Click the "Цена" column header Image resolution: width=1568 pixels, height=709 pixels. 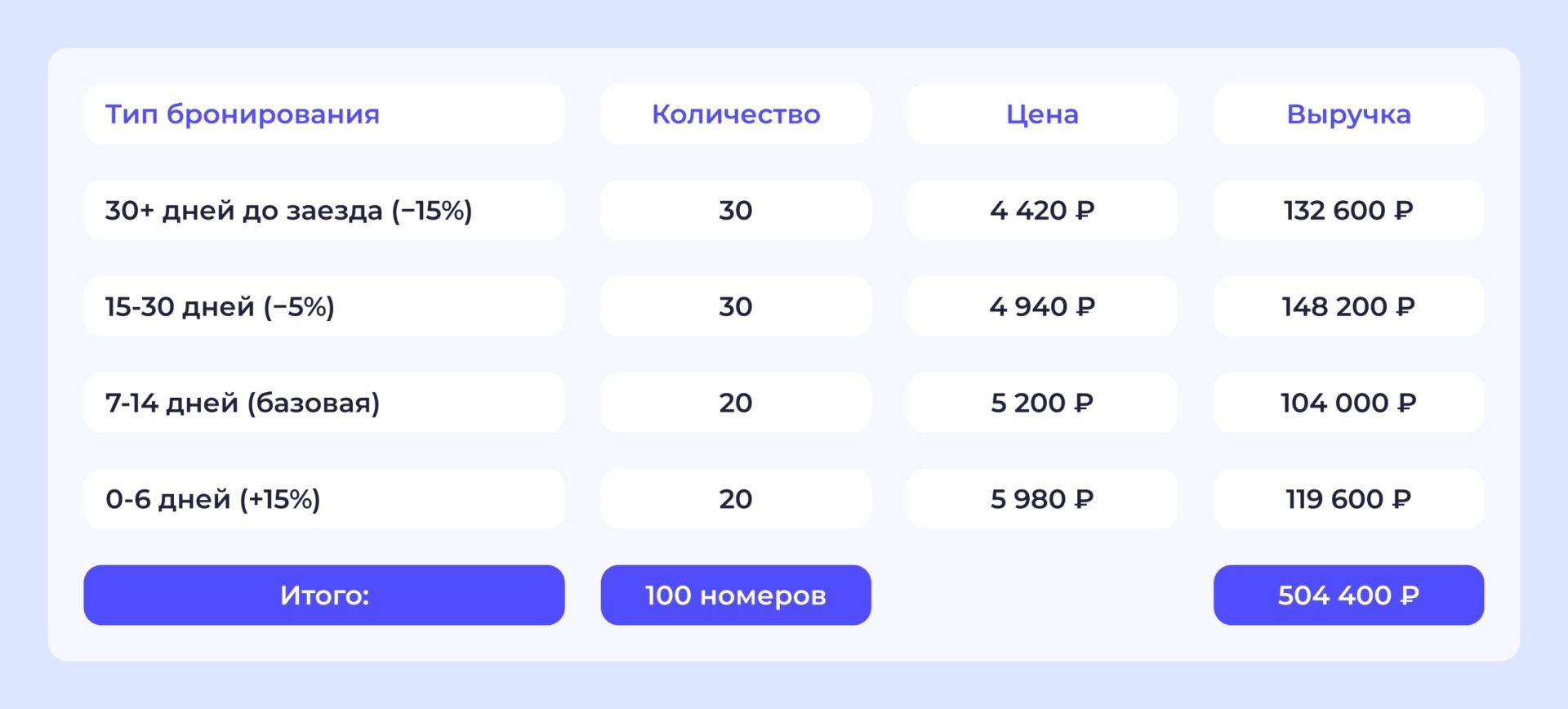[1041, 114]
